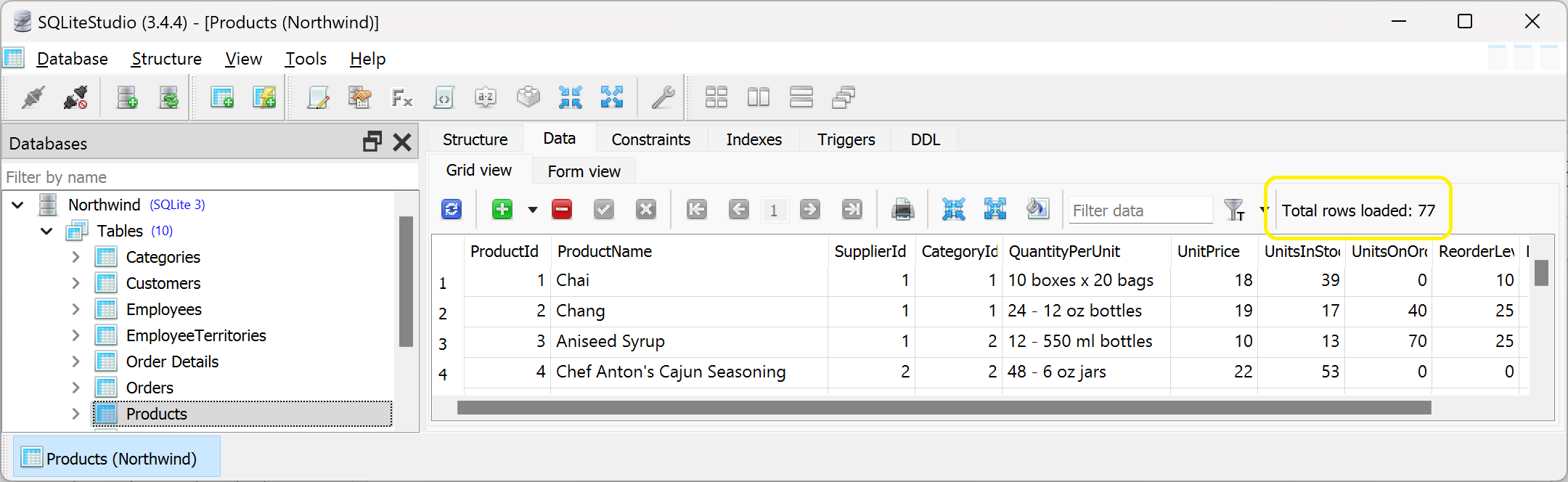Go to first page of data

coord(697,210)
